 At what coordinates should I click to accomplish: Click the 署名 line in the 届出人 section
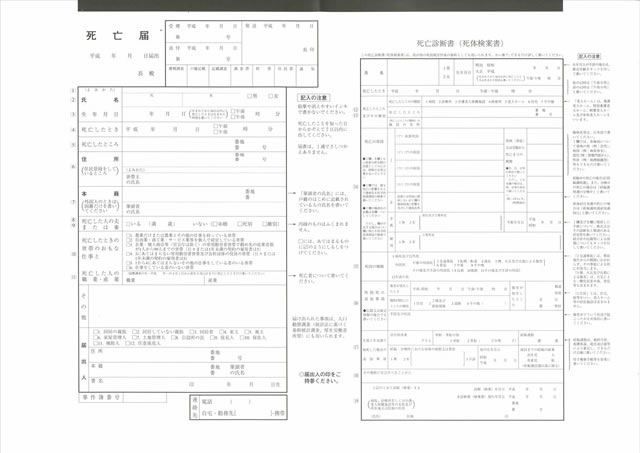tap(187, 384)
